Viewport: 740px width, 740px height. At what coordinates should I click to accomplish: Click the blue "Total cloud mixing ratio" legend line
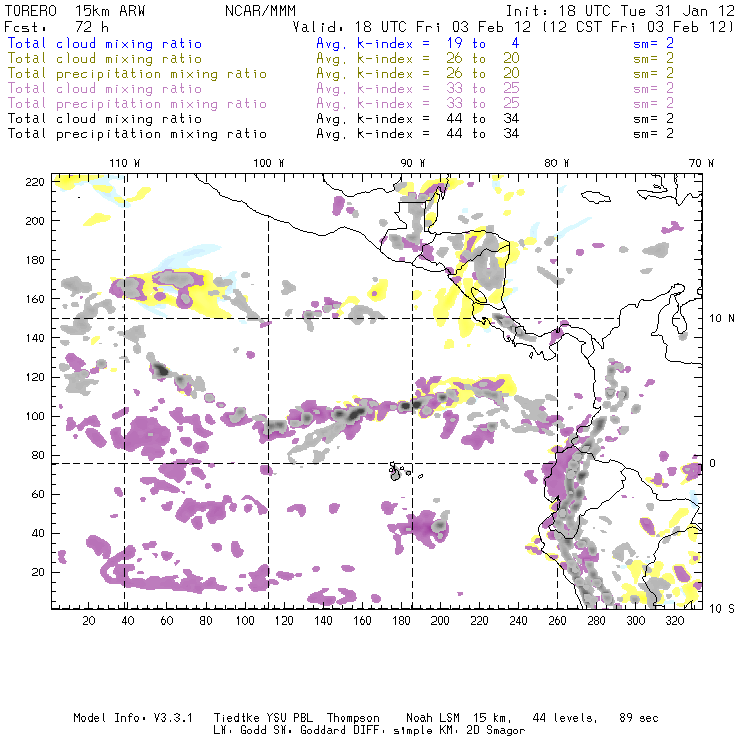105,43
